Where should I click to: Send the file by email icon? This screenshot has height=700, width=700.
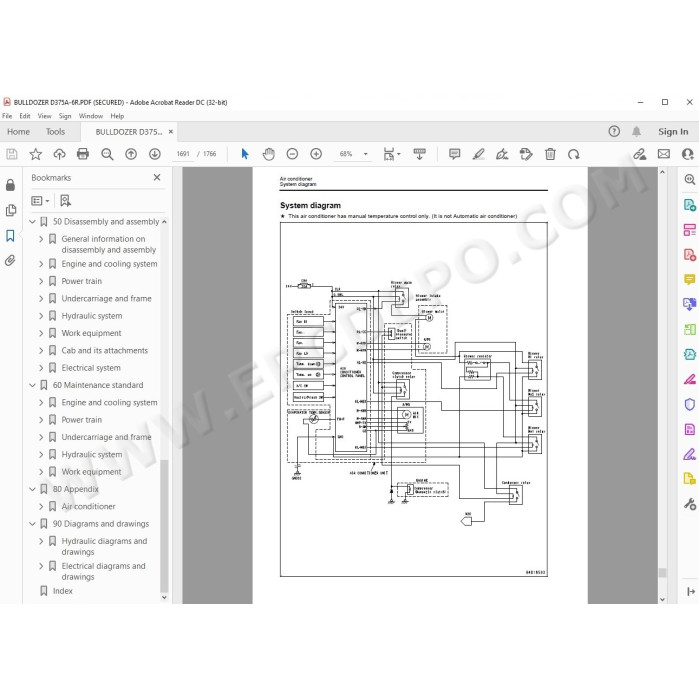click(664, 154)
